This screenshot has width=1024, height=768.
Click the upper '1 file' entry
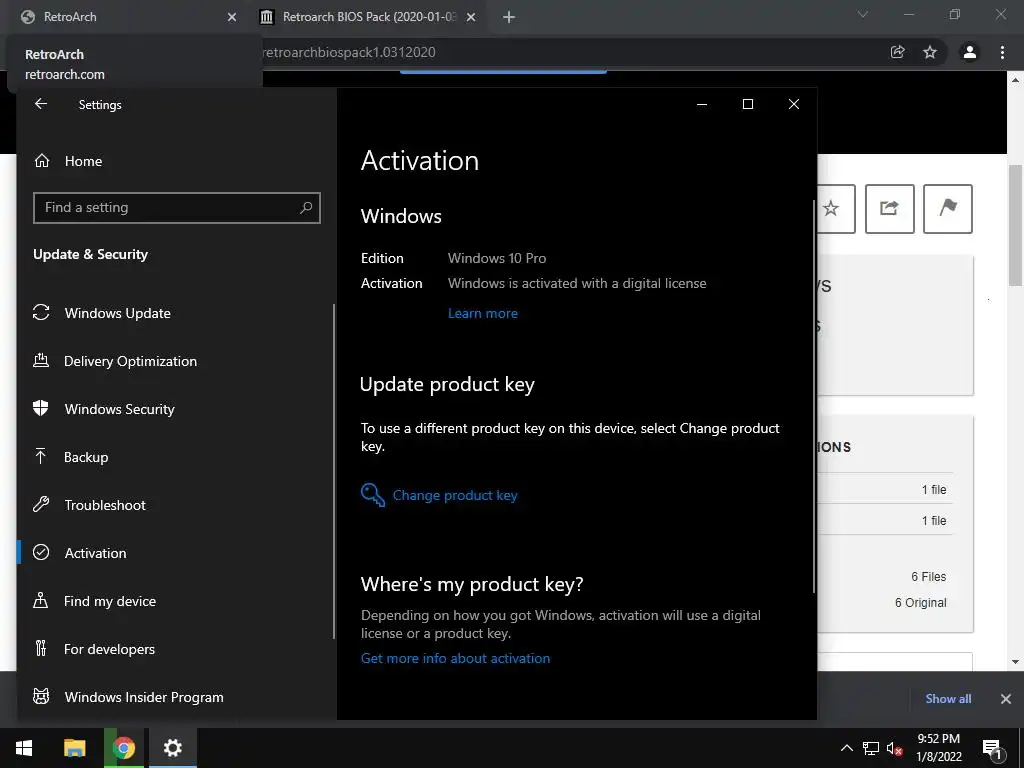coord(934,490)
